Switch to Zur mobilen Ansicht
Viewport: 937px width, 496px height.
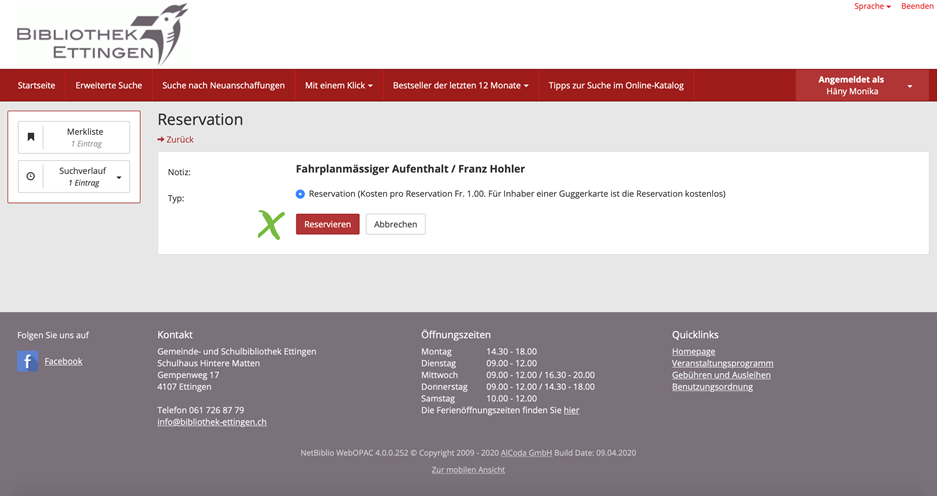pos(468,470)
